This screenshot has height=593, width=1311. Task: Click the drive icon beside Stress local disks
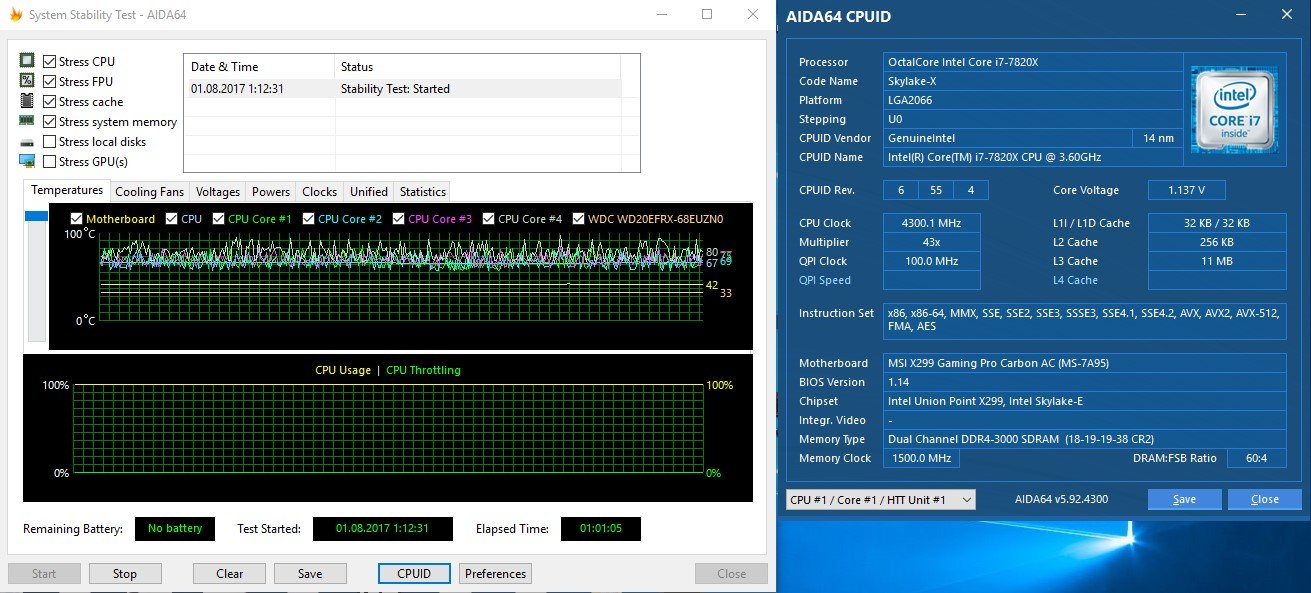27,142
